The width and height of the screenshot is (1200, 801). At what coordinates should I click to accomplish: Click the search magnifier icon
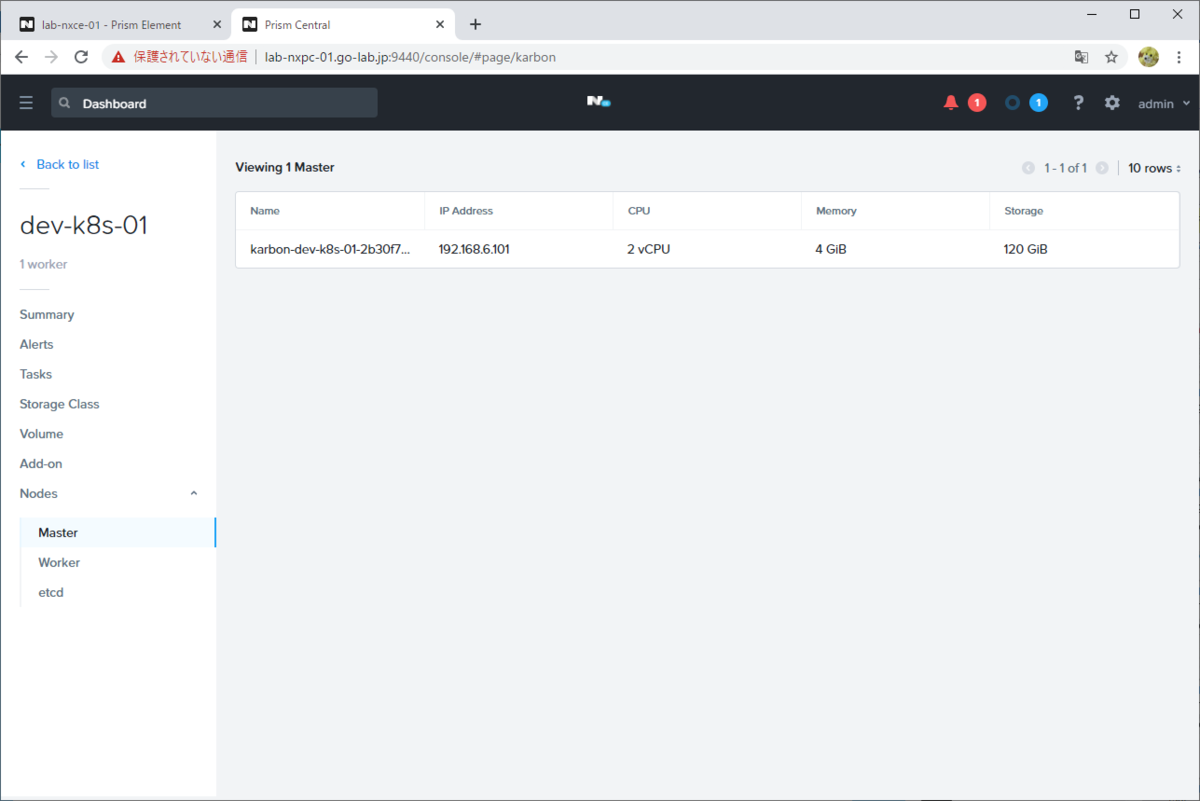65,103
